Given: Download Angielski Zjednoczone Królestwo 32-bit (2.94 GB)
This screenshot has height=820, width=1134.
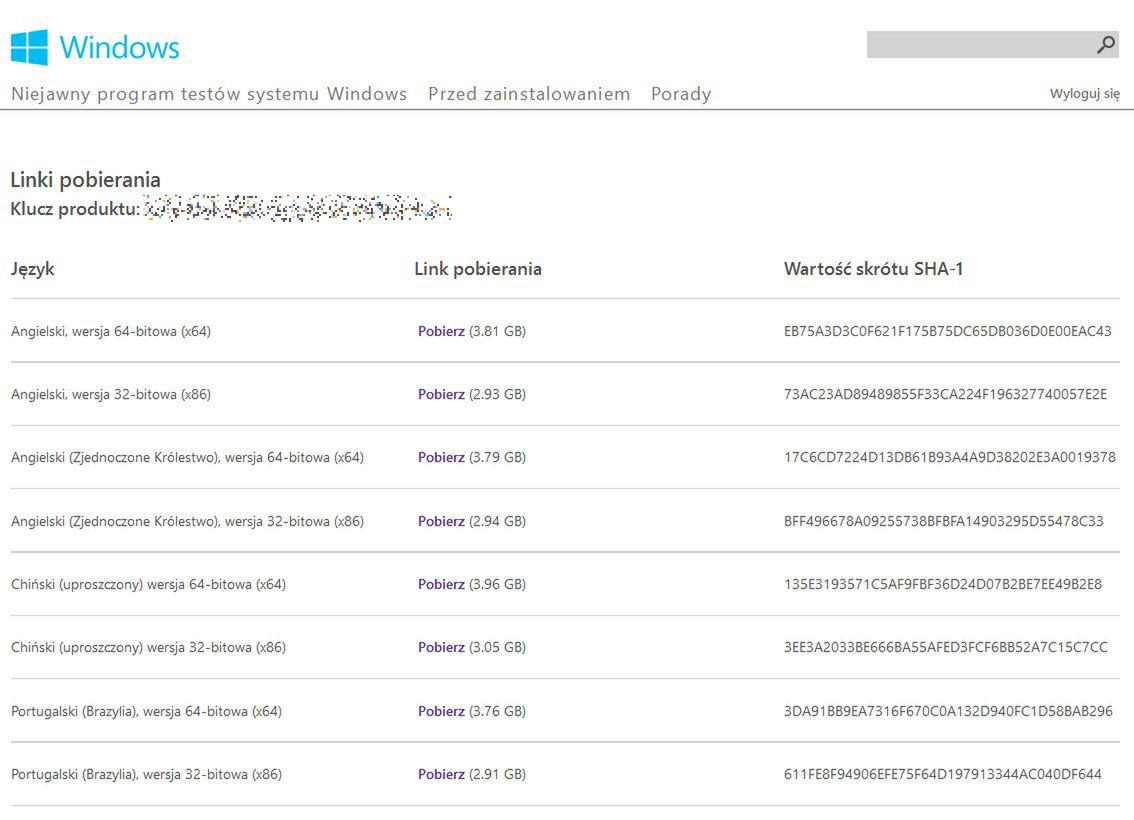Looking at the screenshot, I should [441, 521].
